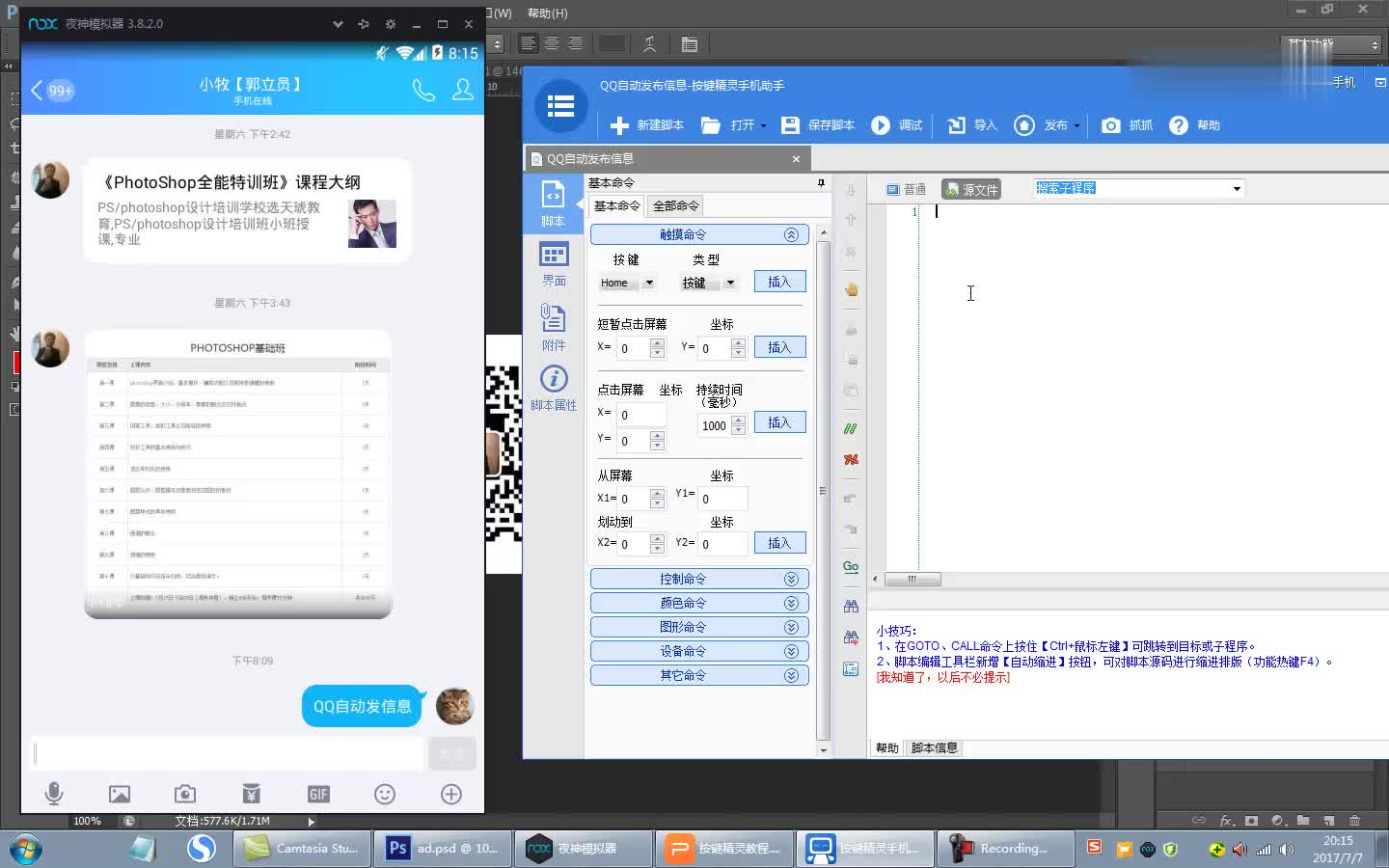Expand the 图形命令 section
This screenshot has height=868, width=1389.
click(699, 627)
